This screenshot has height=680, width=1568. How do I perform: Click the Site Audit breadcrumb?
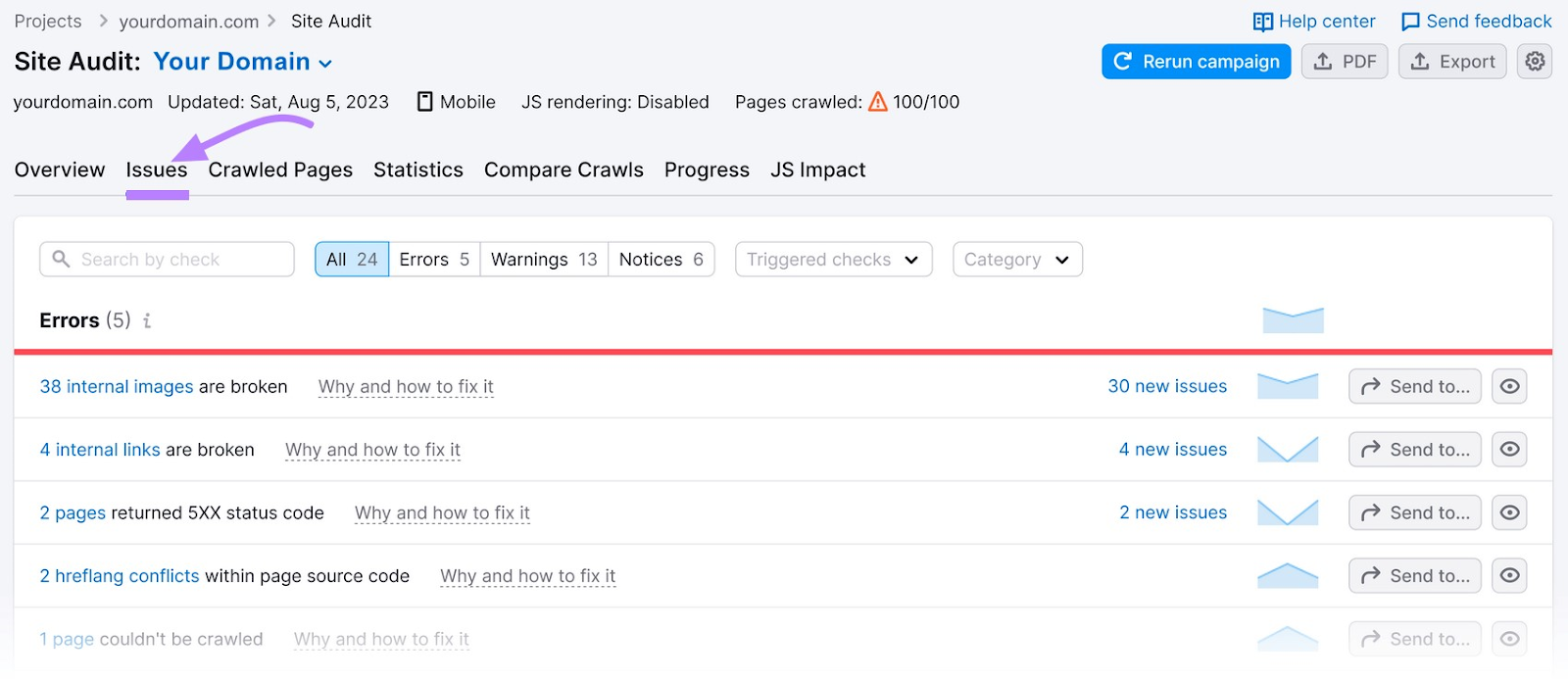pyautogui.click(x=331, y=22)
